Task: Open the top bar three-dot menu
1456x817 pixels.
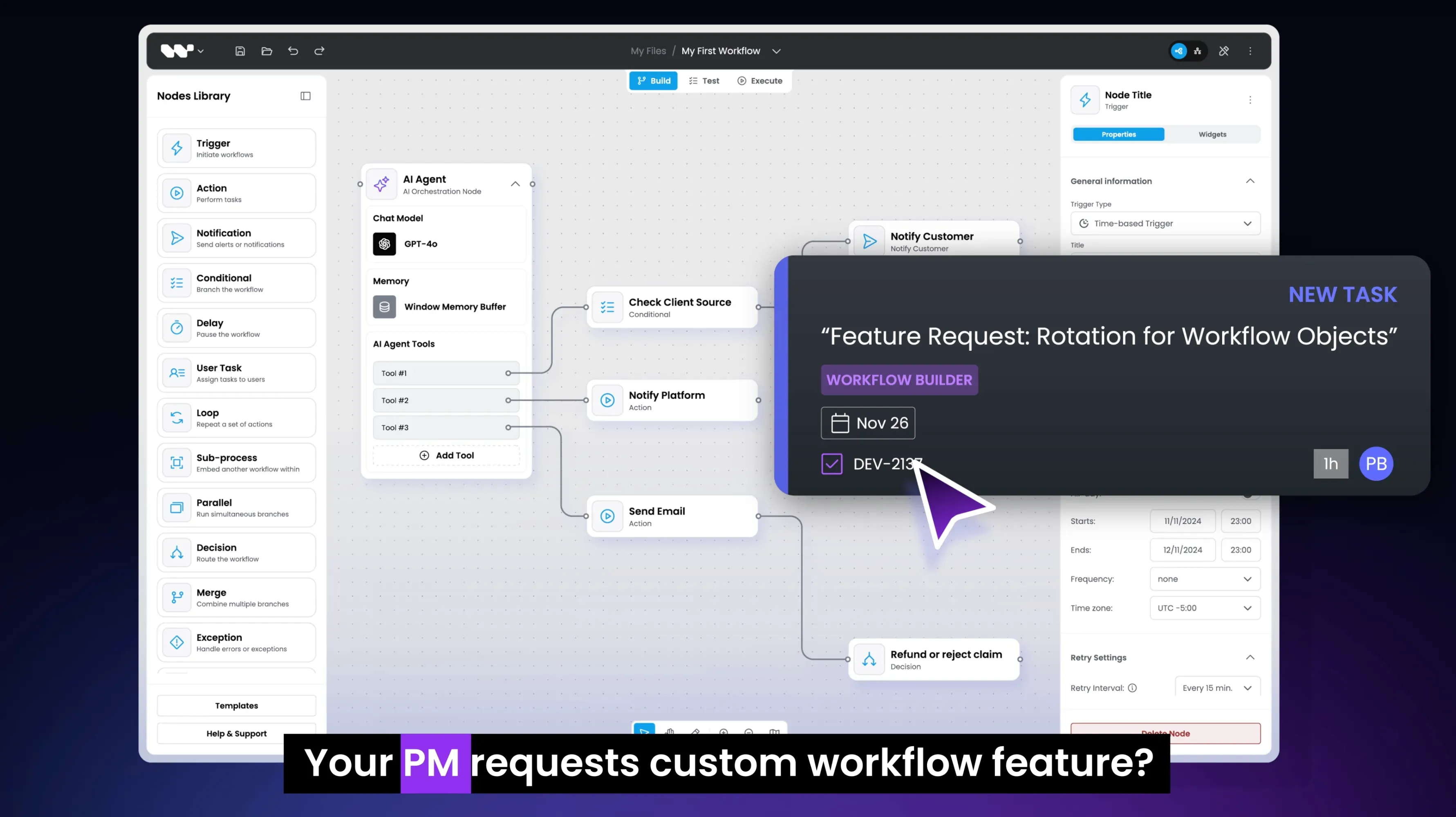Action: point(1250,51)
